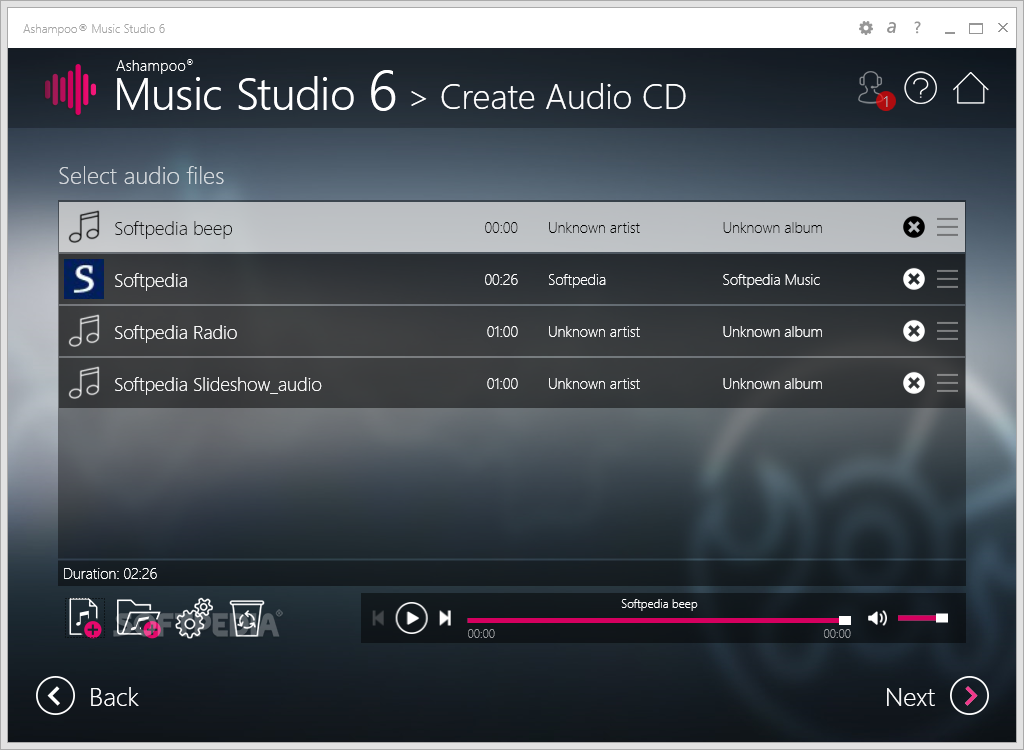Click Unknown artist in Softpedia Radio row
1024x750 pixels.
click(594, 332)
